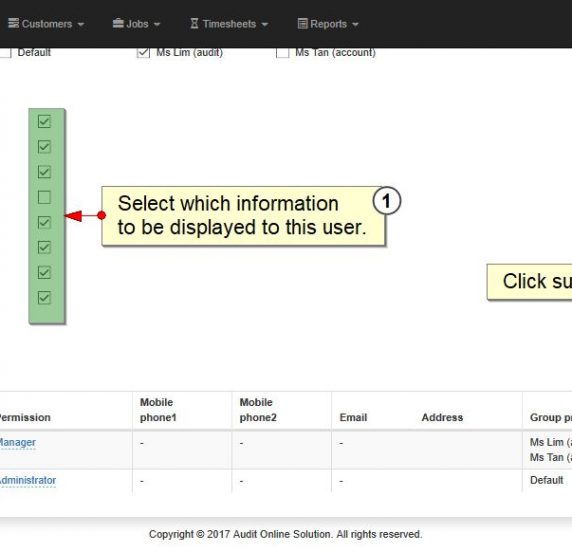Uncheck the first checkbox in green column
The height and width of the screenshot is (552, 572).
point(44,121)
